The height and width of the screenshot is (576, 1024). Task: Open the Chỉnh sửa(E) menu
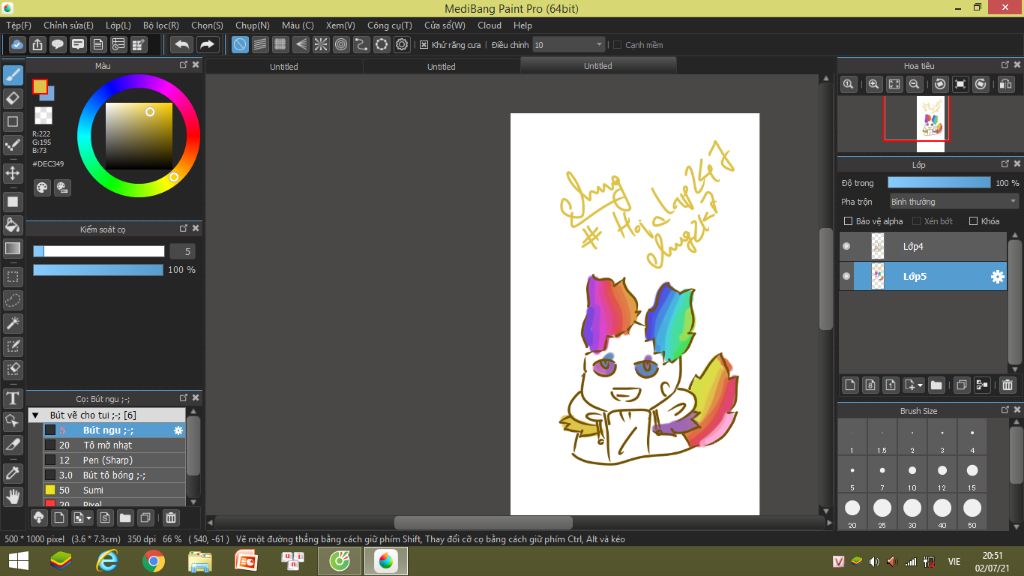(69, 25)
